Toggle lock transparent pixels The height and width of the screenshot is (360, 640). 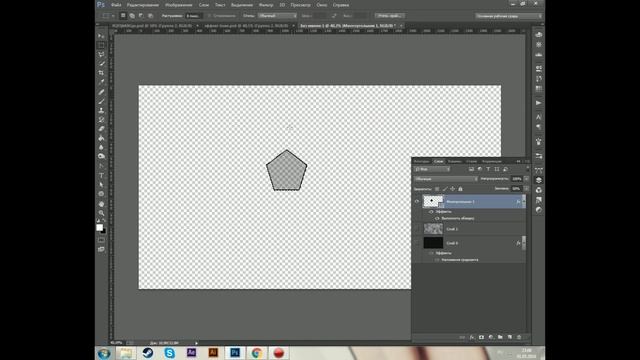[x=437, y=189]
